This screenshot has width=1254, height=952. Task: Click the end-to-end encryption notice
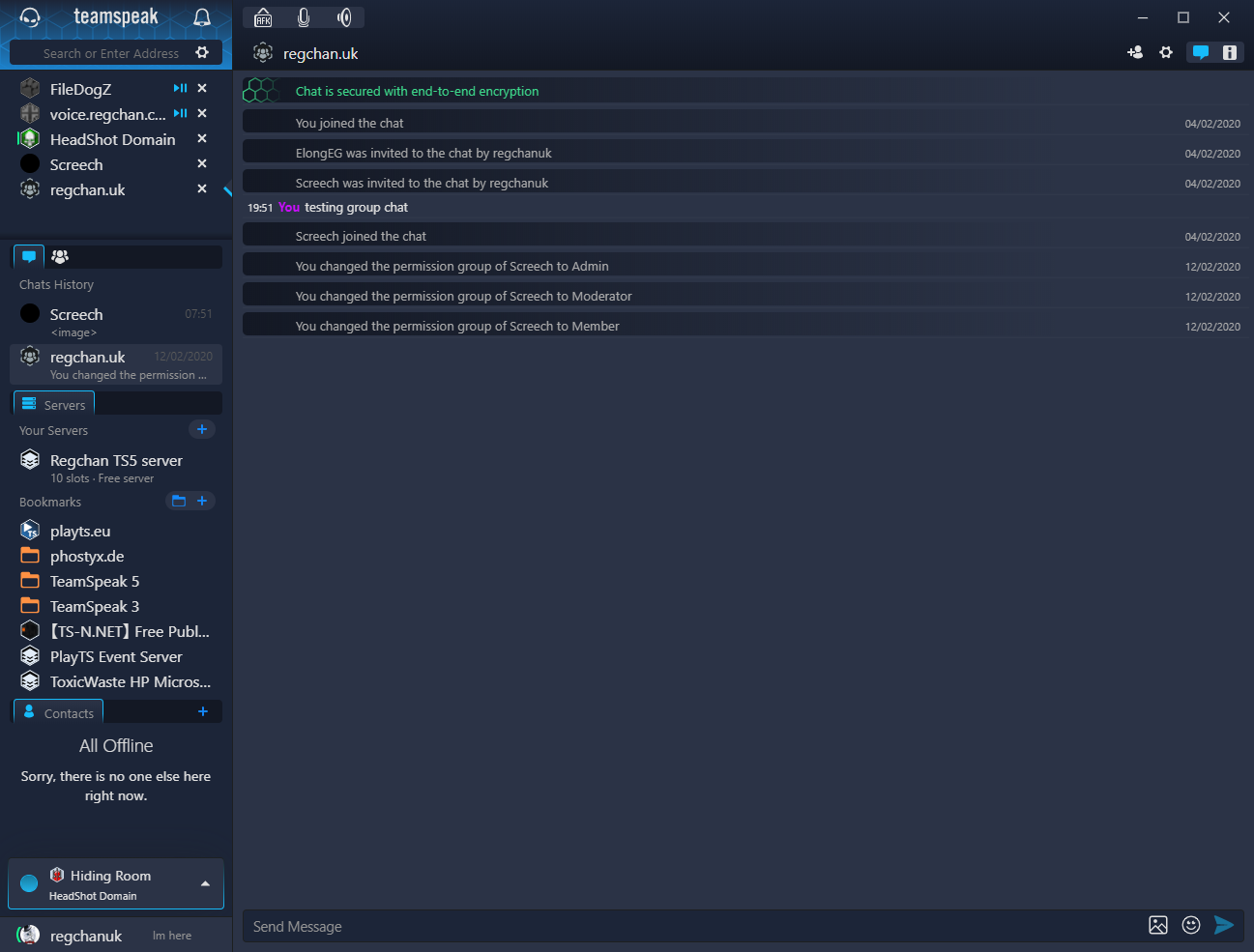coord(417,91)
